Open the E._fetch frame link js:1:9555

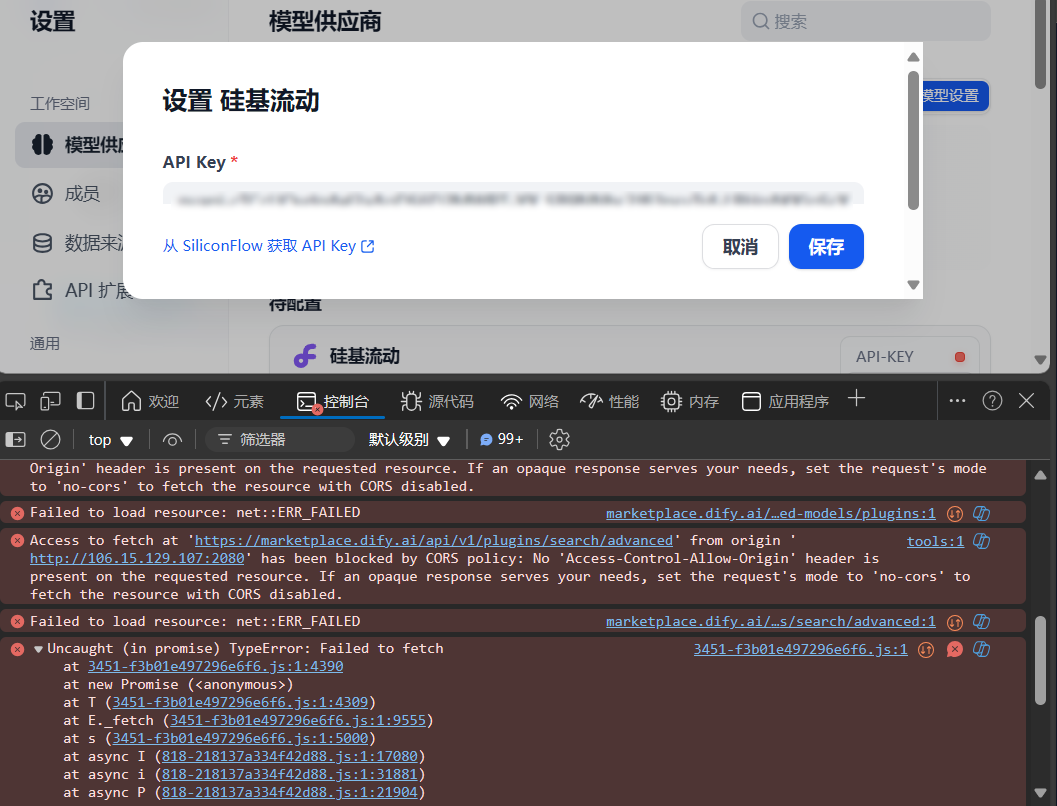[x=298, y=720]
